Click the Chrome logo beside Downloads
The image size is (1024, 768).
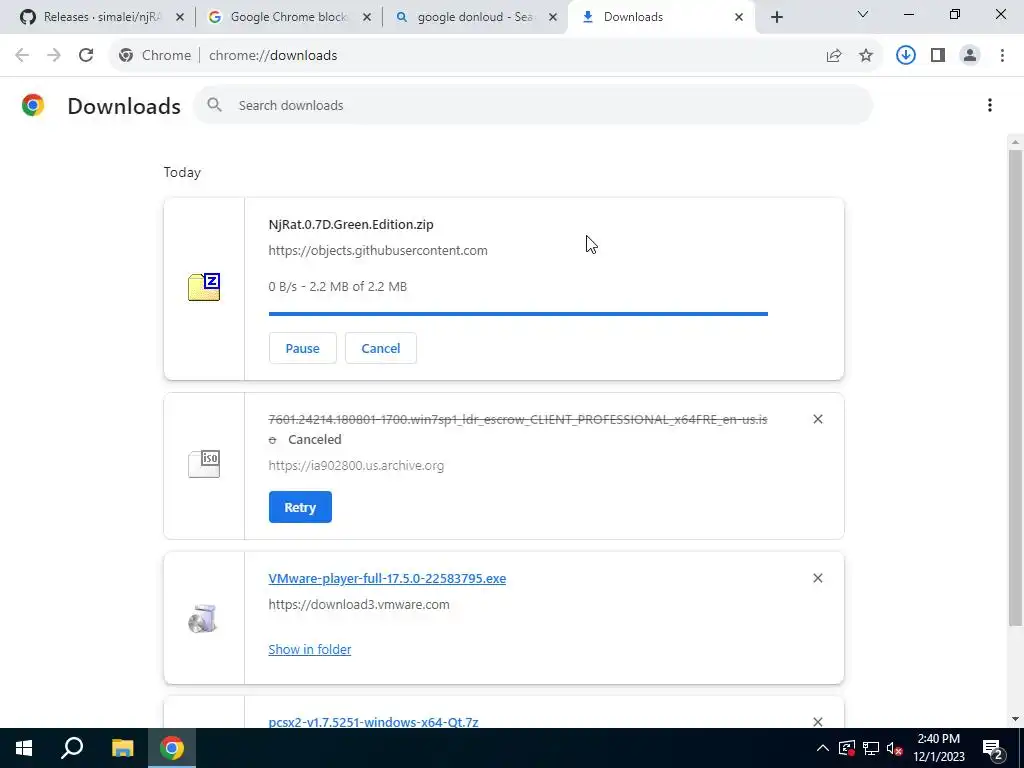tap(33, 105)
